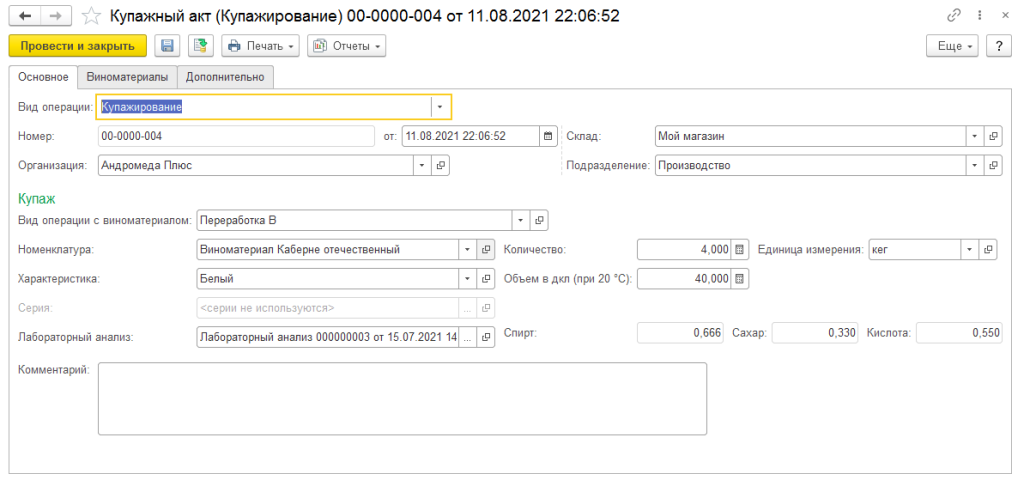Open the Единица измерения dropdown
Viewport: 1024px width, 480px height.
tap(970, 249)
